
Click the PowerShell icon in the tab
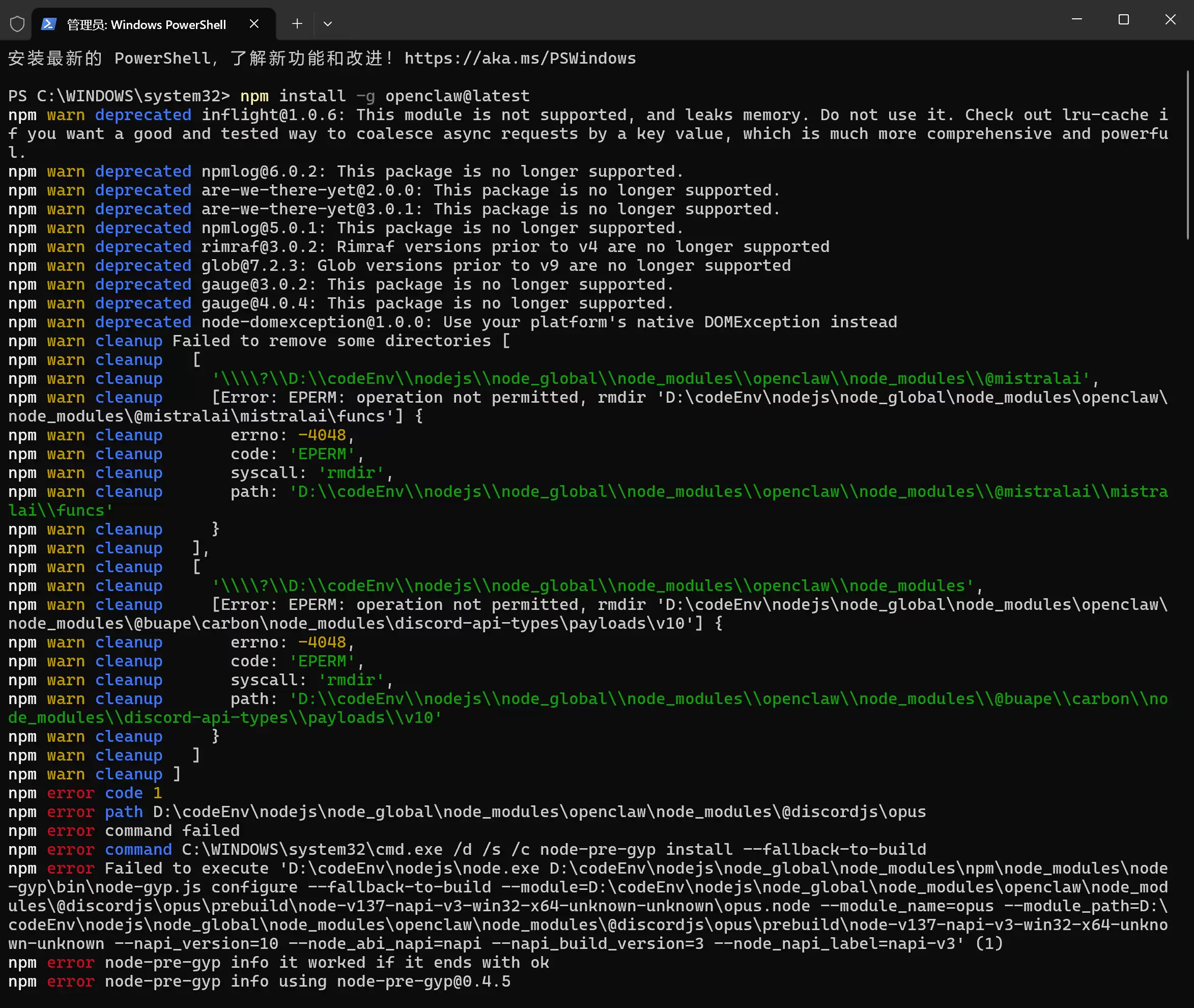[48, 24]
